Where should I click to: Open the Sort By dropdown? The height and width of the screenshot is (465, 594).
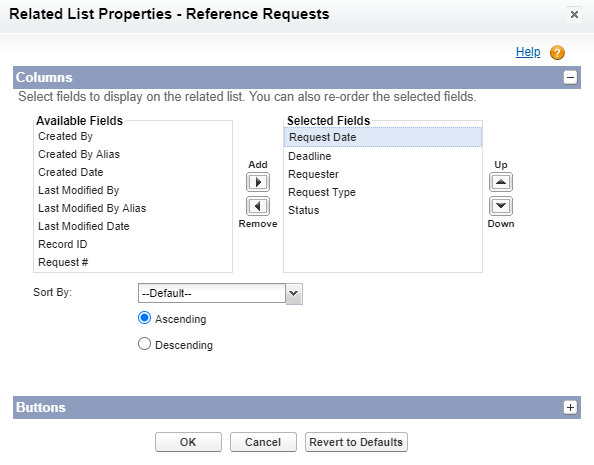[x=220, y=293]
